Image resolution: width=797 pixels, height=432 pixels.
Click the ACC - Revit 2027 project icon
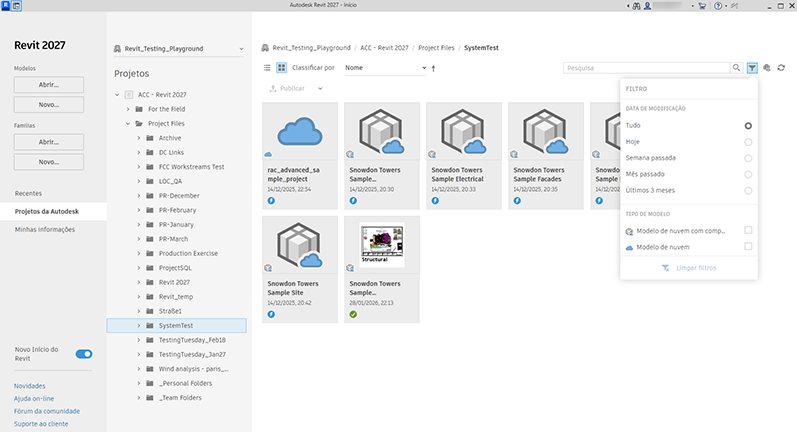[129, 95]
